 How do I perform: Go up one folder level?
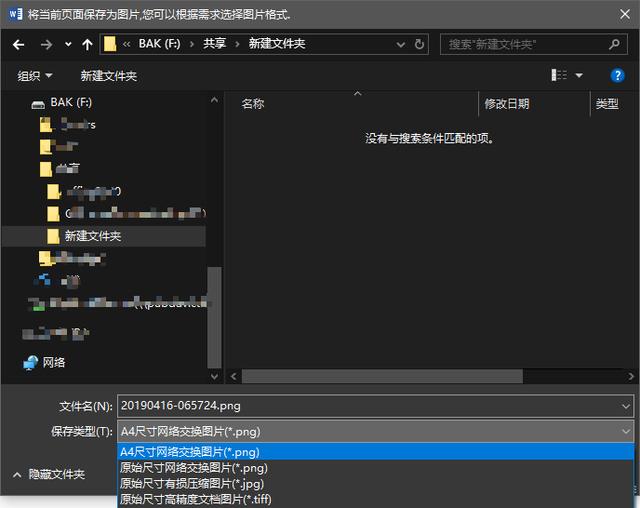87,44
